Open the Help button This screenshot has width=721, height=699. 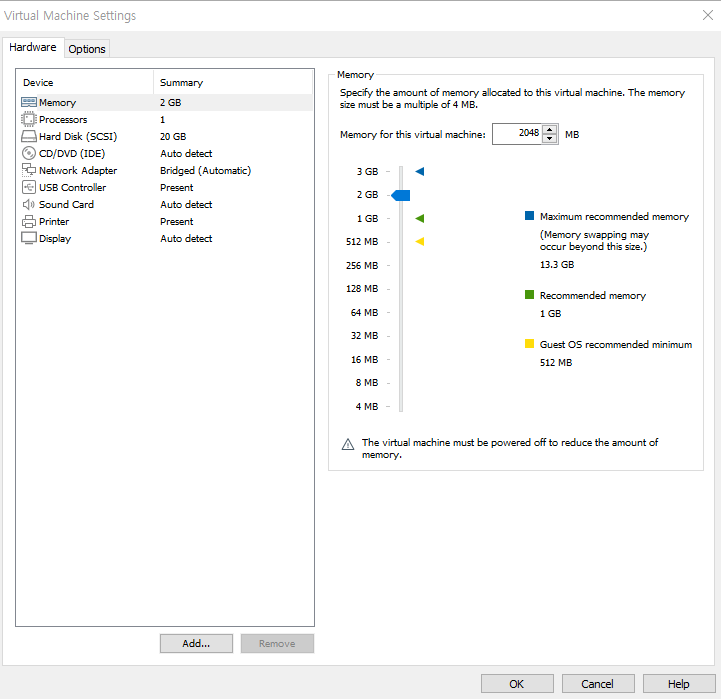point(679,684)
